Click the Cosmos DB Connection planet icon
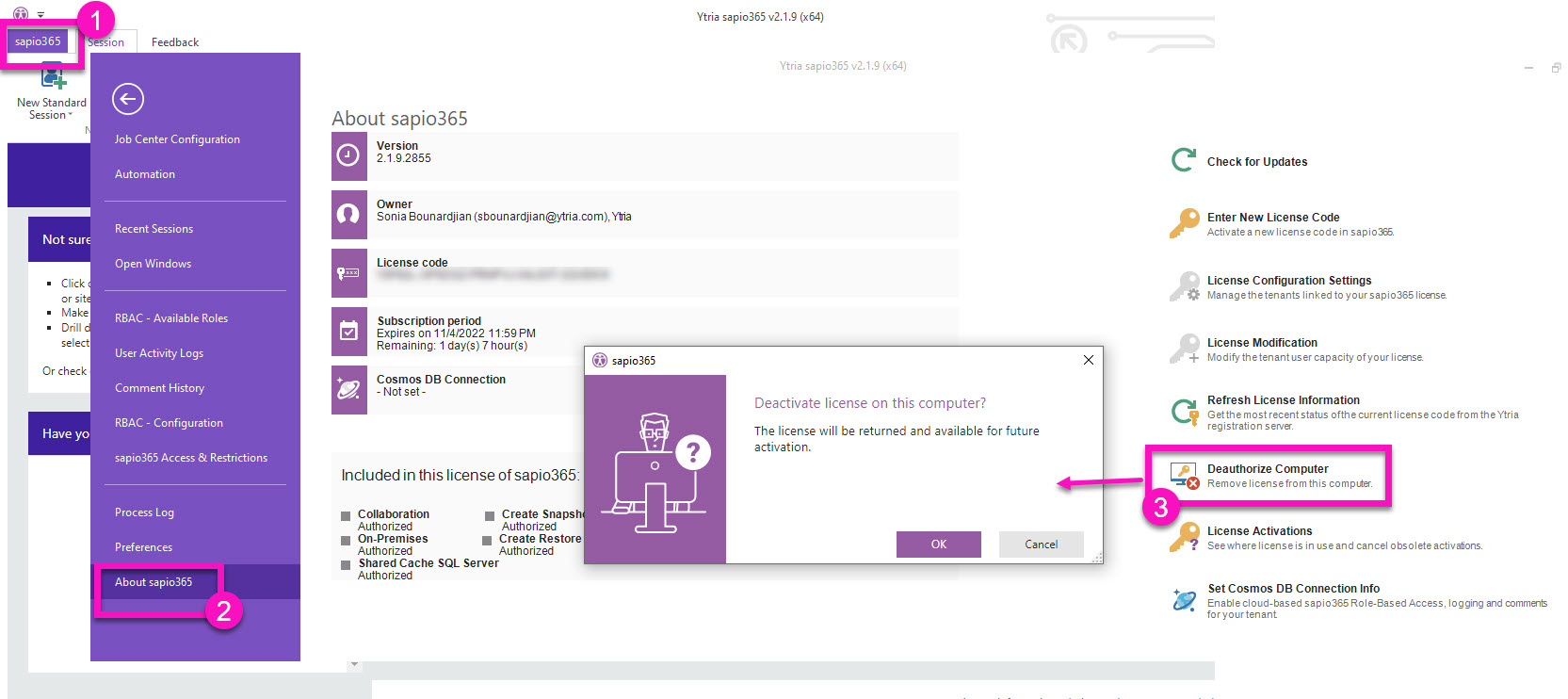Viewport: 1568px width, 699px height. pos(348,389)
